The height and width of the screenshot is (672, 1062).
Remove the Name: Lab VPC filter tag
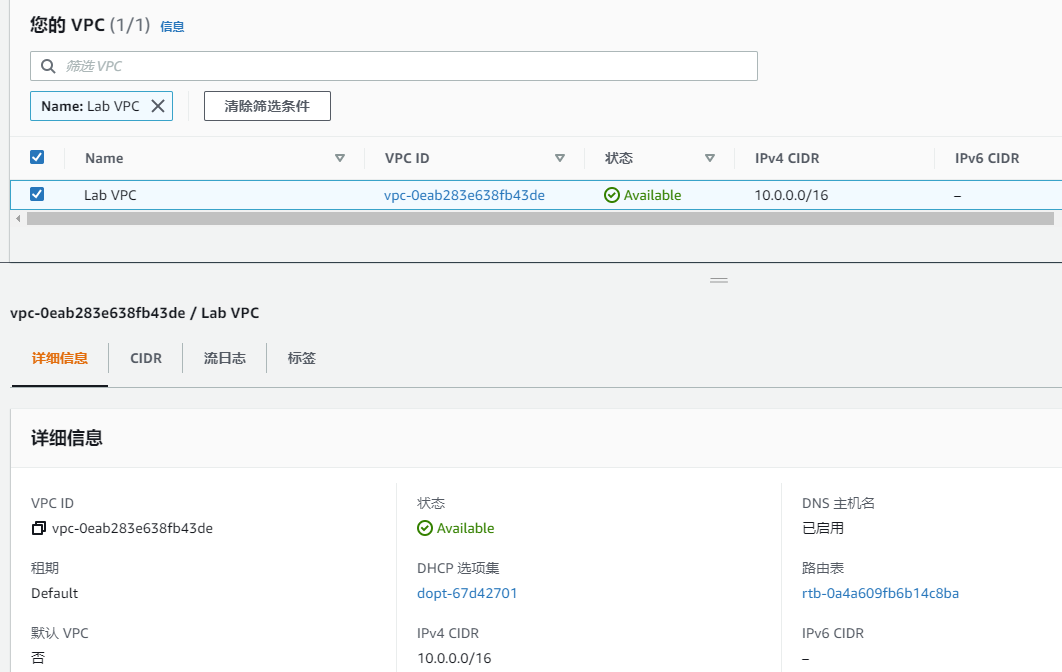[x=158, y=106]
